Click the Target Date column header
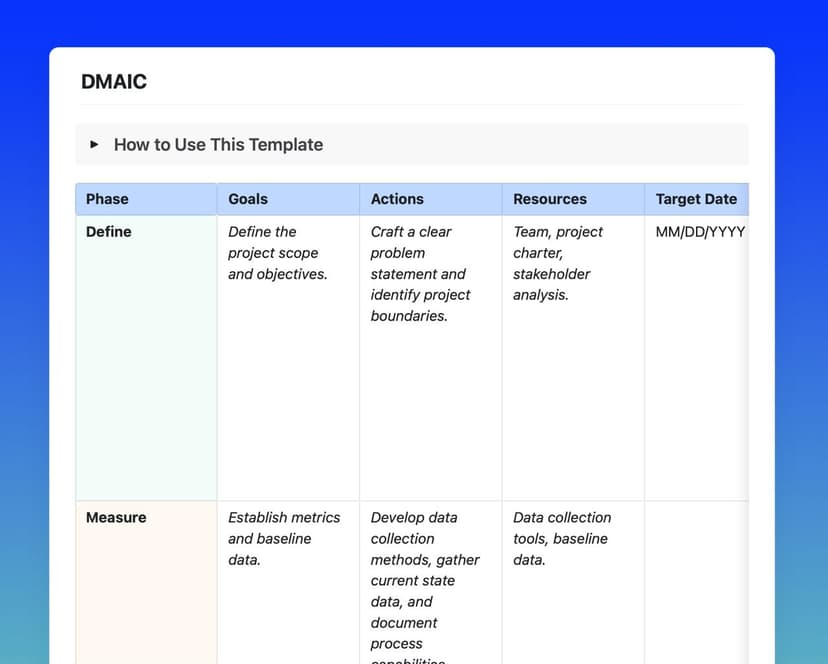 (x=697, y=198)
